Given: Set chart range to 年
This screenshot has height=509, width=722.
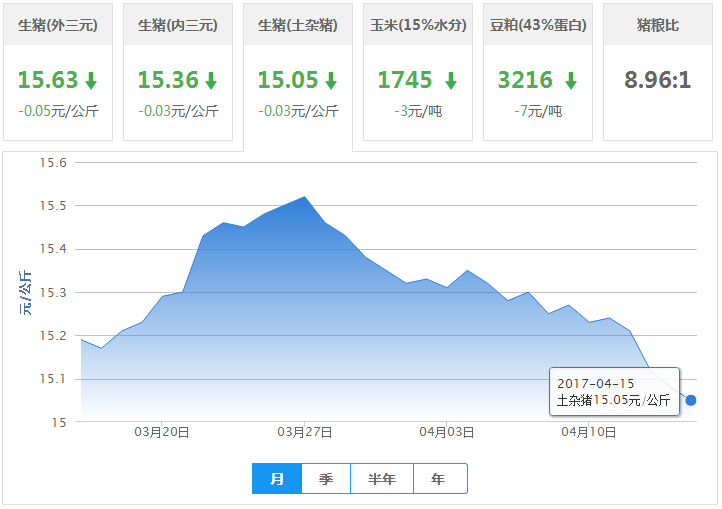Looking at the screenshot, I should point(439,479).
